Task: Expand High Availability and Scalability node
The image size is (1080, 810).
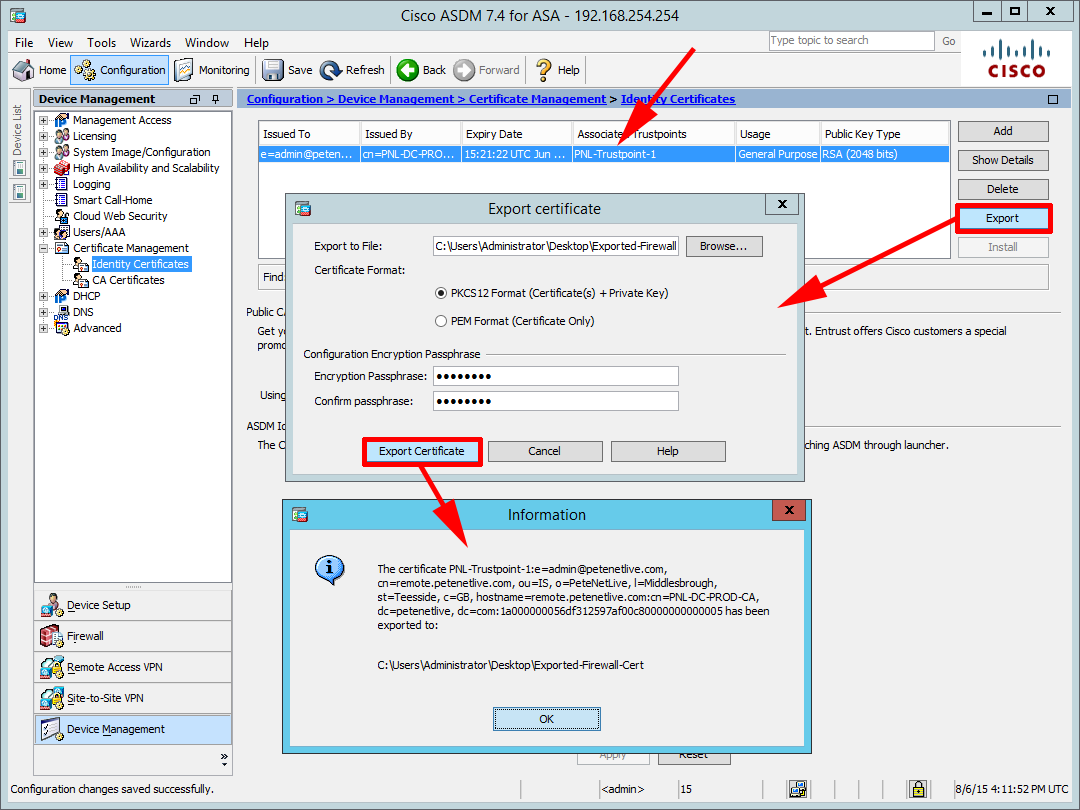Action: 43,168
